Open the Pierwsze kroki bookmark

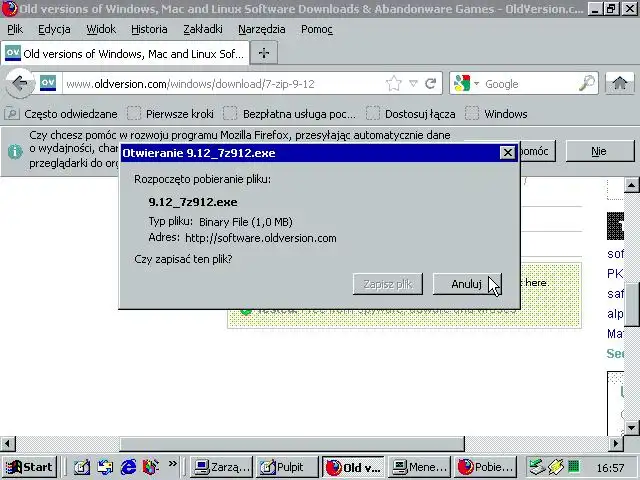click(171, 114)
